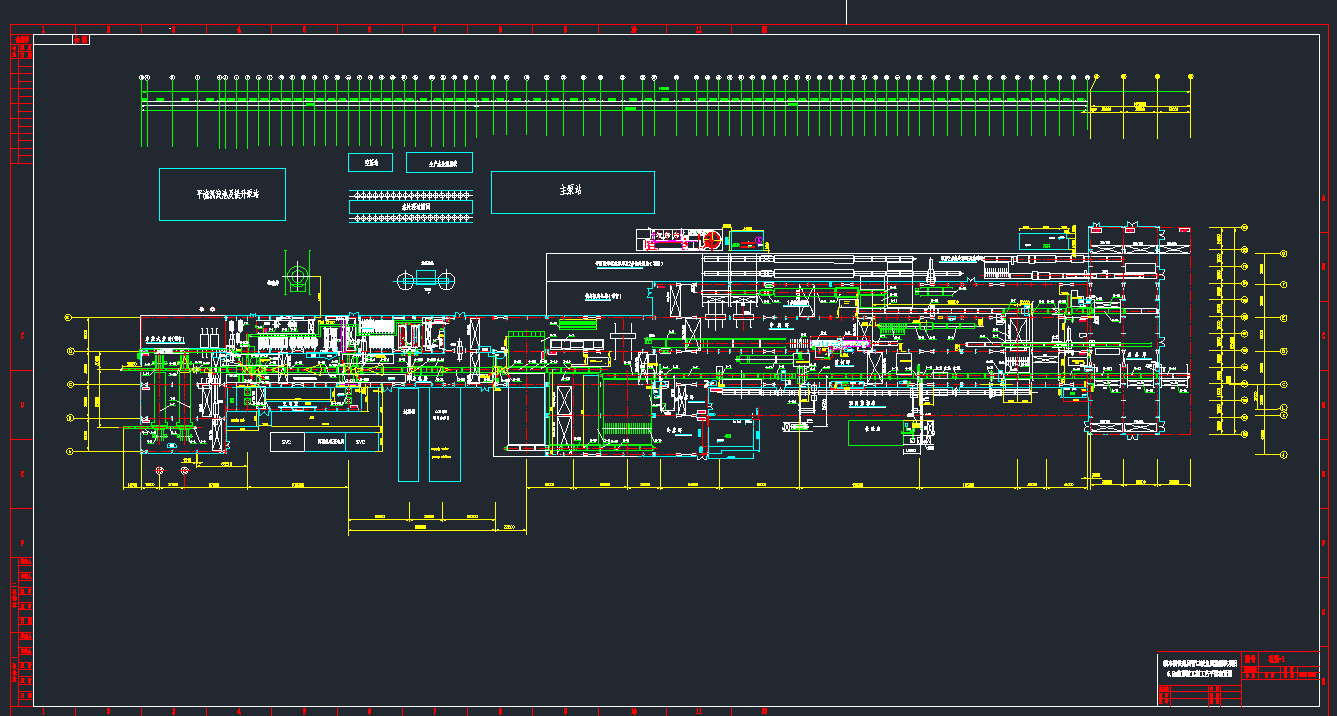The height and width of the screenshot is (716, 1337).
Task: Click the right SVC box
Action: click(362, 441)
